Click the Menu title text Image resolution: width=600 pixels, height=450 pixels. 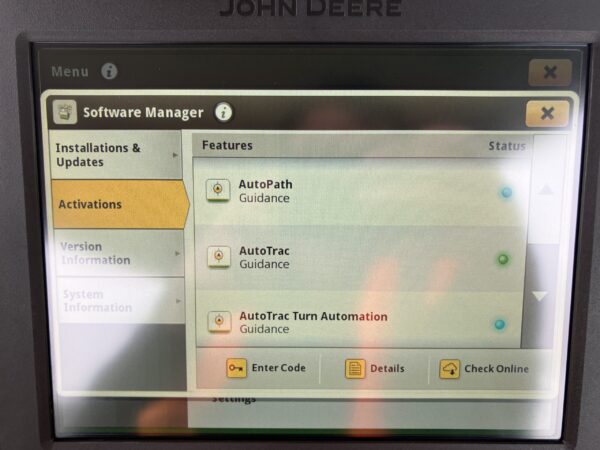pyautogui.click(x=70, y=72)
